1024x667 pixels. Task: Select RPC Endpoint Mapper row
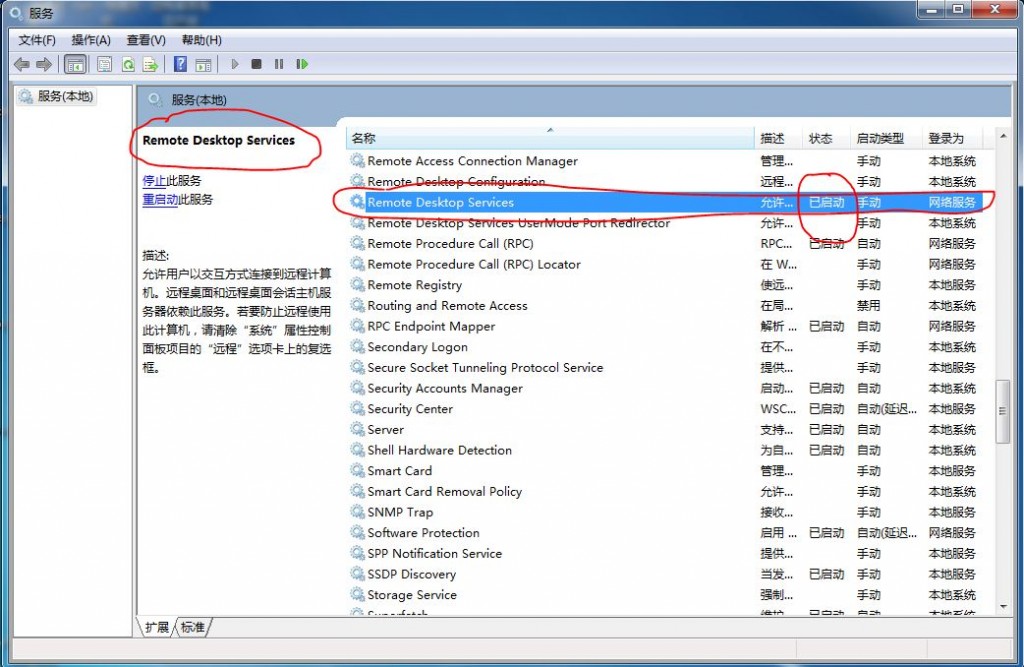point(664,326)
